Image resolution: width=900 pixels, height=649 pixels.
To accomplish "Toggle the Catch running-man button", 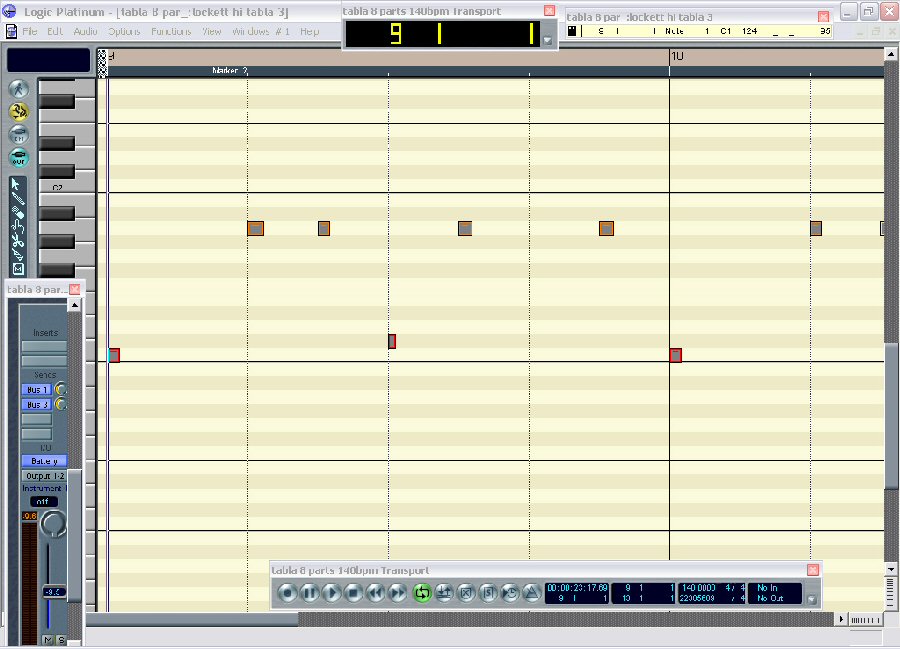I will [x=18, y=91].
